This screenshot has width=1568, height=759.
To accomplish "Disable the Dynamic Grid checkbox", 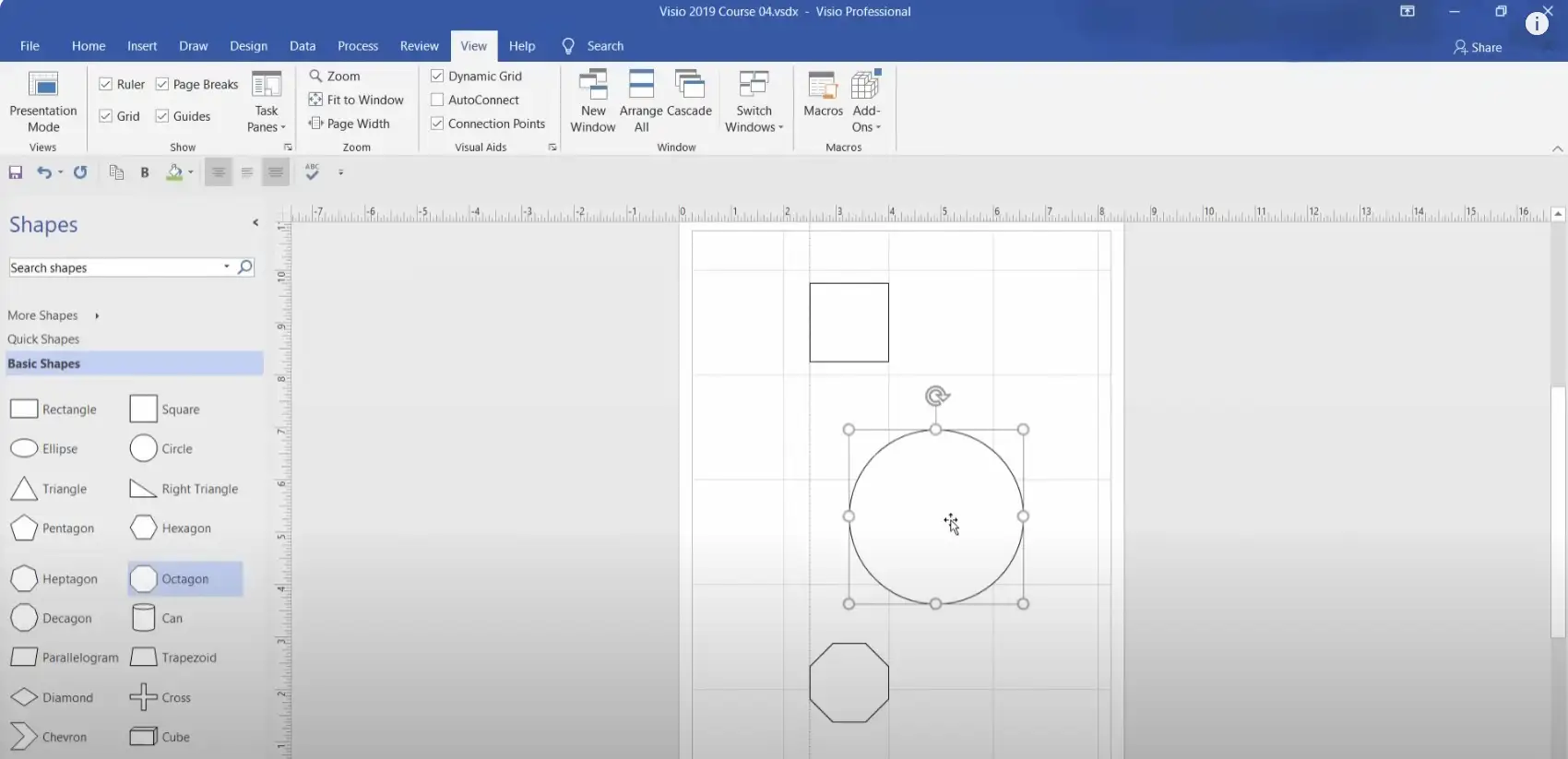I will tap(437, 76).
